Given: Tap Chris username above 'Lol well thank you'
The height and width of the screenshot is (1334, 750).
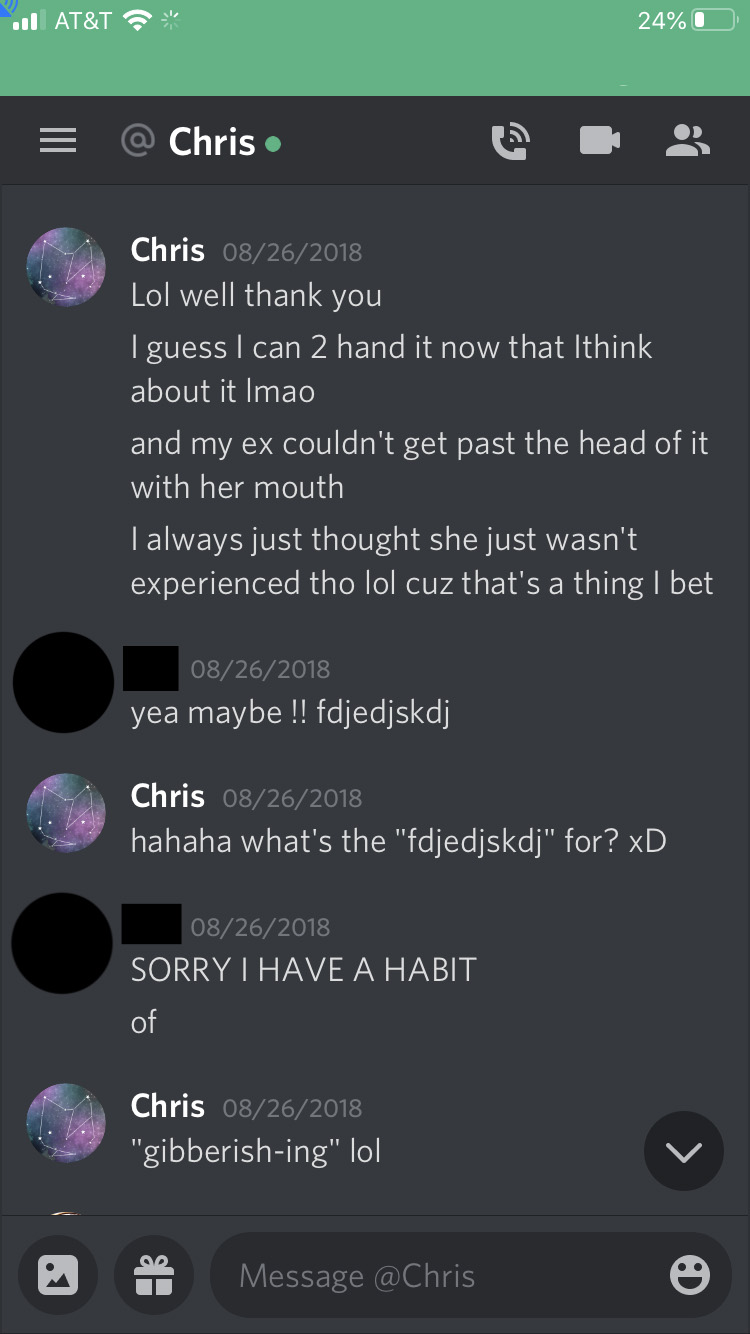Looking at the screenshot, I should point(167,250).
